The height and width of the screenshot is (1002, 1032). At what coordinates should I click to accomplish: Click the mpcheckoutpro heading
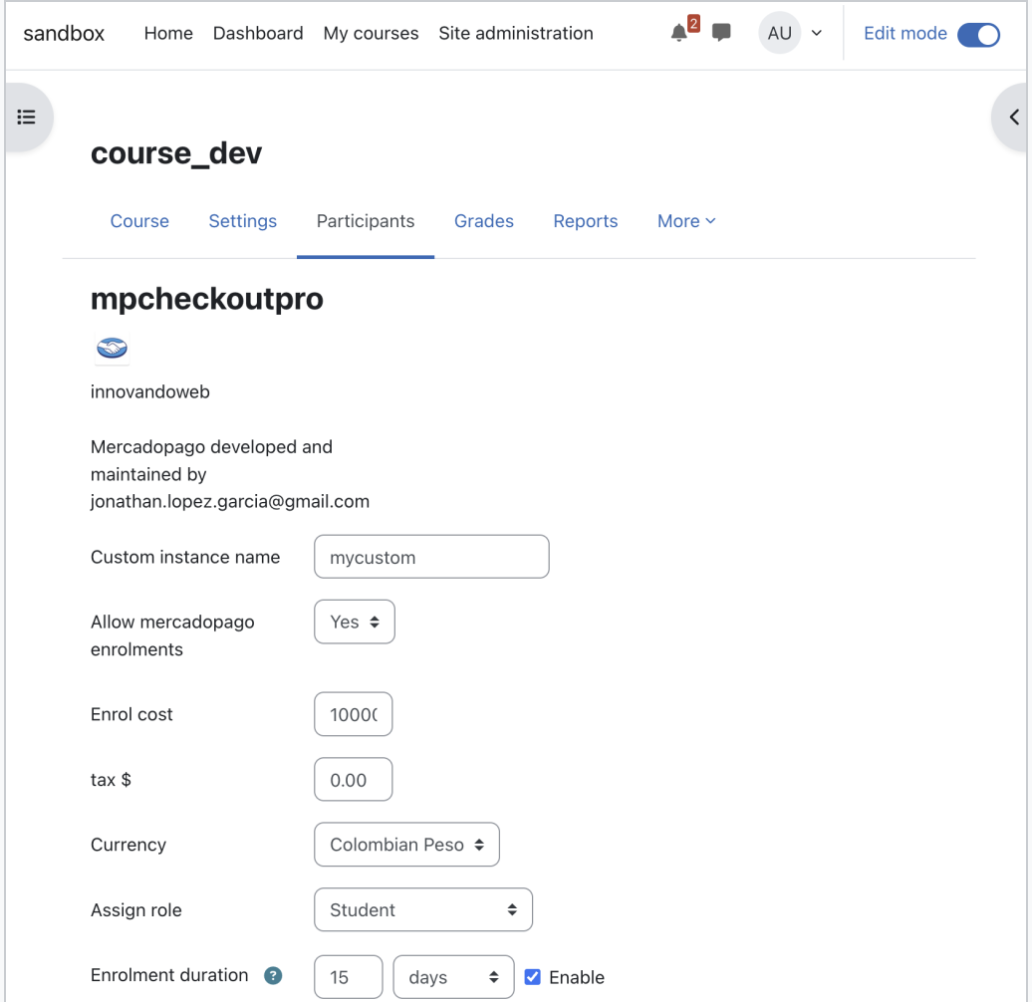[x=207, y=299]
